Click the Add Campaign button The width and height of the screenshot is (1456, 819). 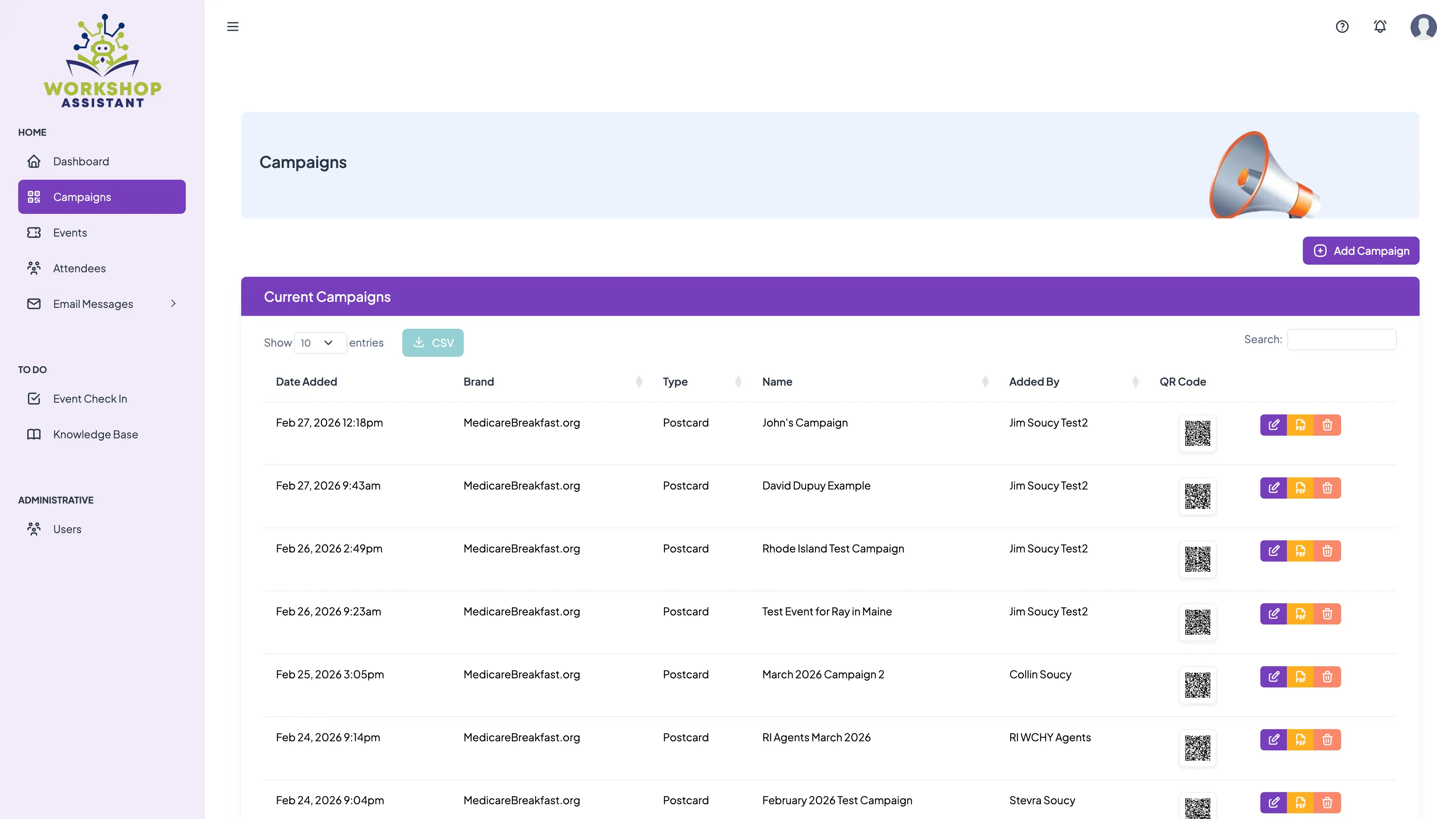[1360, 251]
